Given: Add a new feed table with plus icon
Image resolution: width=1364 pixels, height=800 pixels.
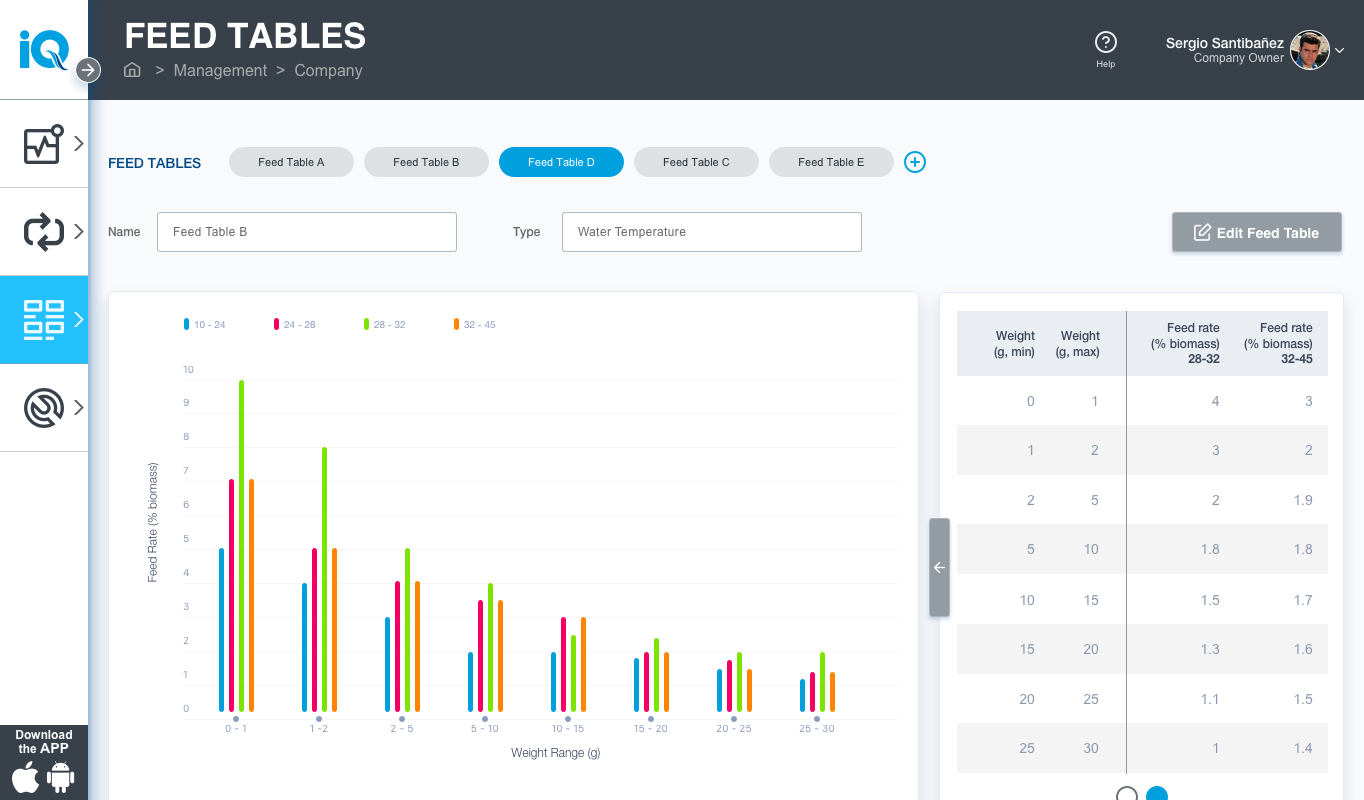Looking at the screenshot, I should [915, 162].
